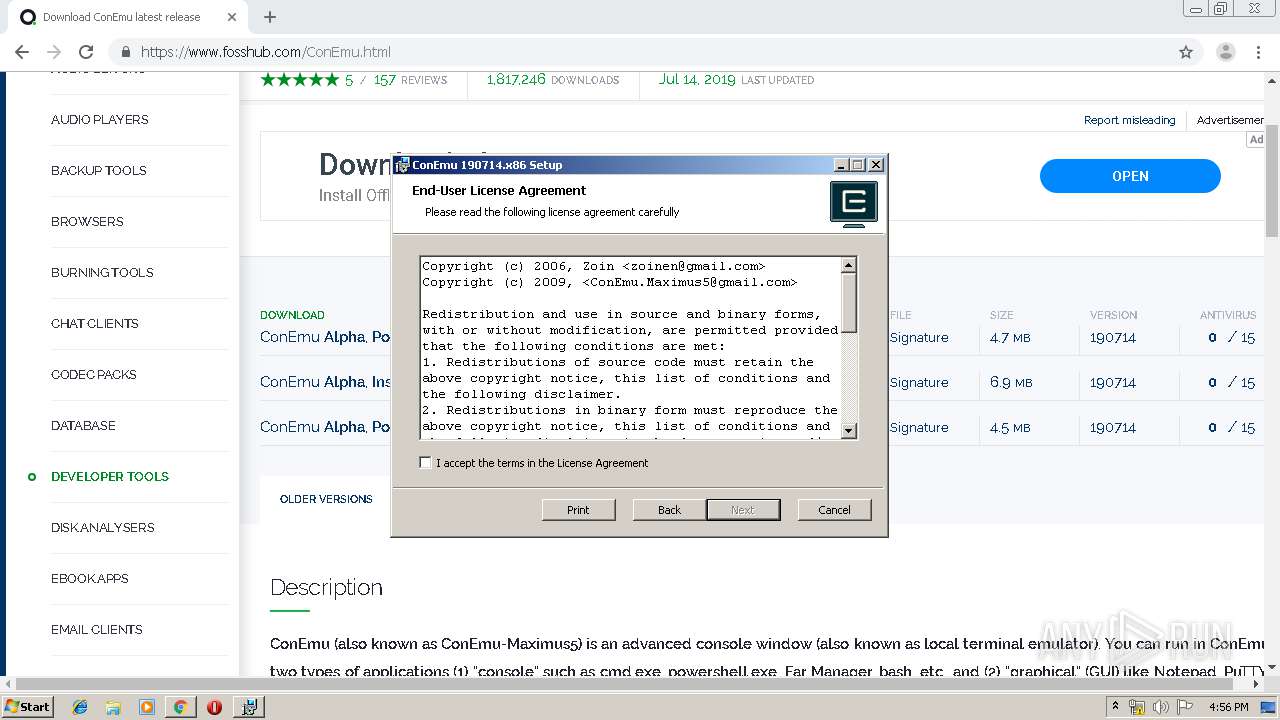1280x720 pixels.
Task: Click the five-star rating
Action: click(300, 80)
